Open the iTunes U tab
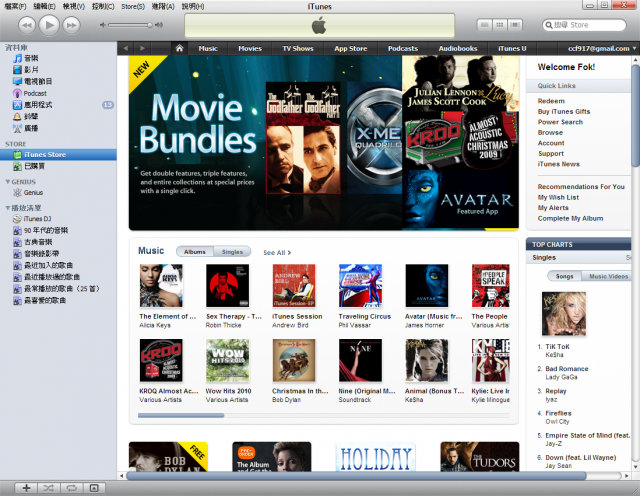The image size is (641, 496). tap(512, 48)
